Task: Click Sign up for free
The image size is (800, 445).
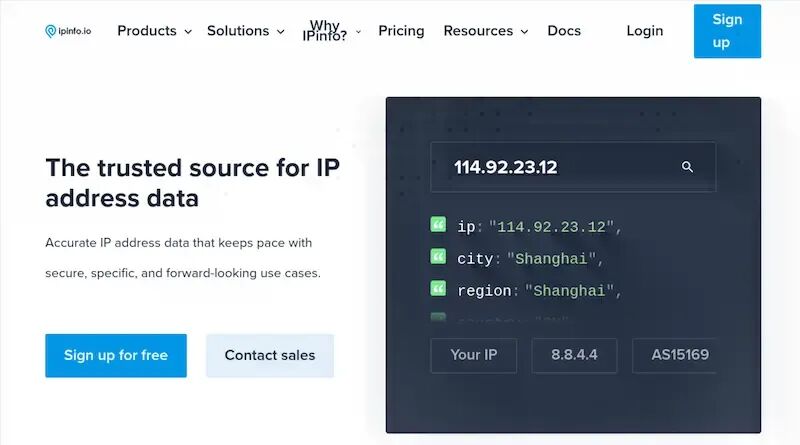Action: pyautogui.click(x=116, y=356)
